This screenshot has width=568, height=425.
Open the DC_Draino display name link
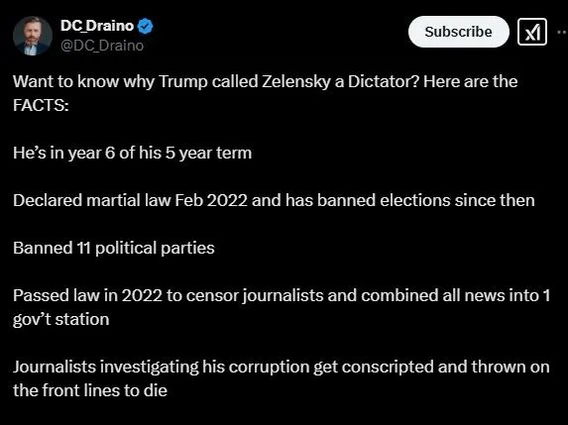click(x=97, y=26)
